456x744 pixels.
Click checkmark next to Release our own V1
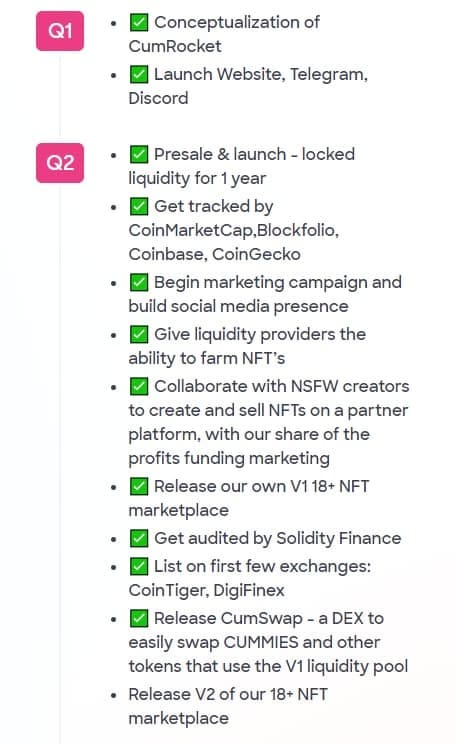pos(139,486)
